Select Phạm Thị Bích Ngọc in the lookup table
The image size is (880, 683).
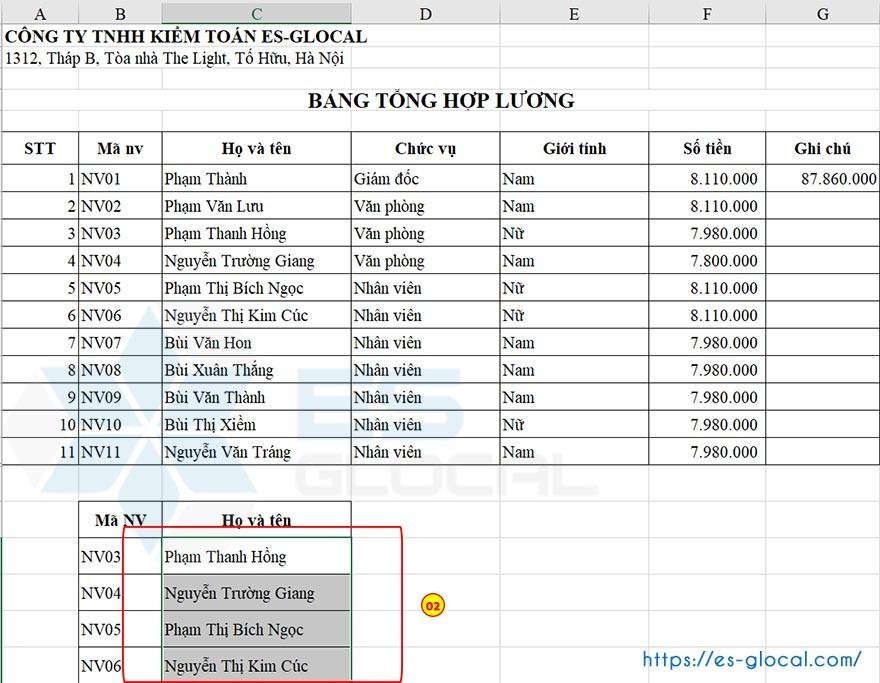(256, 629)
